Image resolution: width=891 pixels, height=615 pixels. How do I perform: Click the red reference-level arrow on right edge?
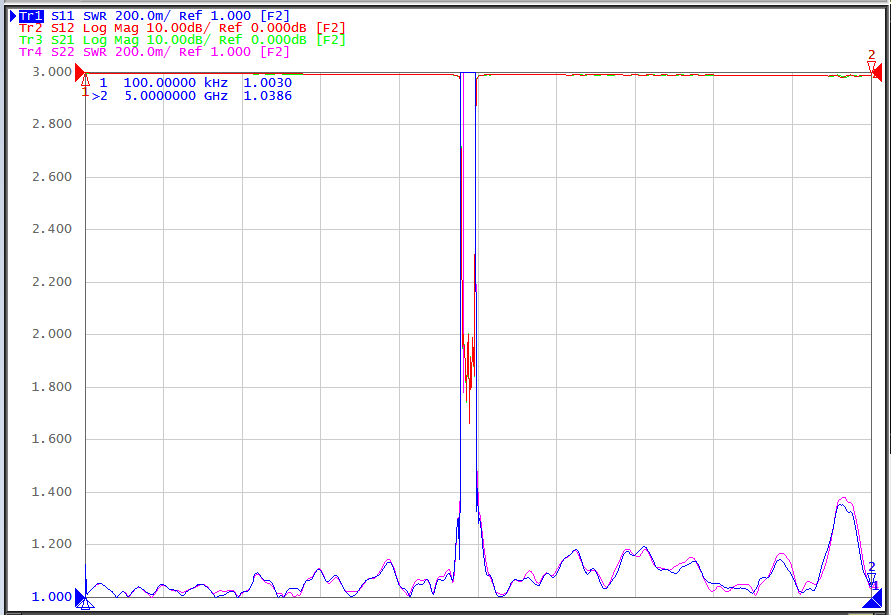pos(877,73)
